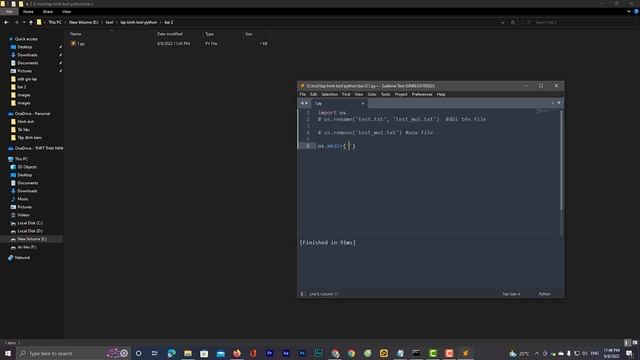640x360 pixels.
Task: Select This PC in navigation pane
Action: [x=21, y=159]
